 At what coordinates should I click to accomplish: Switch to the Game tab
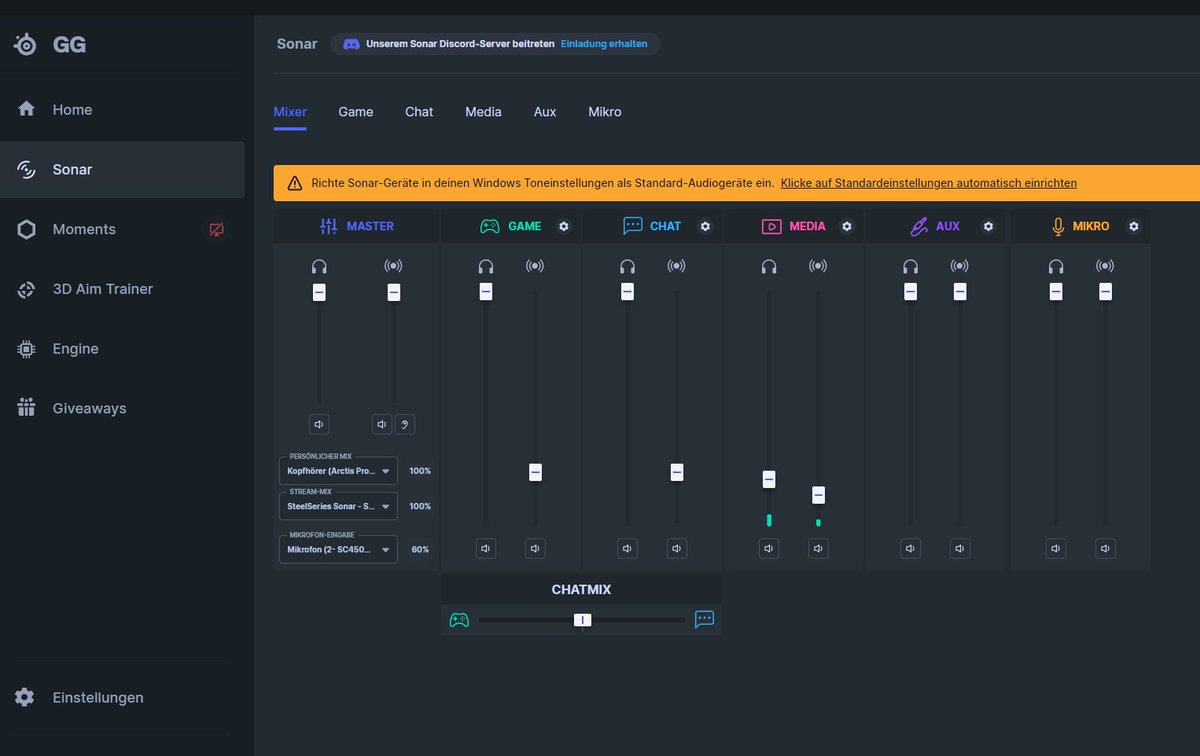356,112
